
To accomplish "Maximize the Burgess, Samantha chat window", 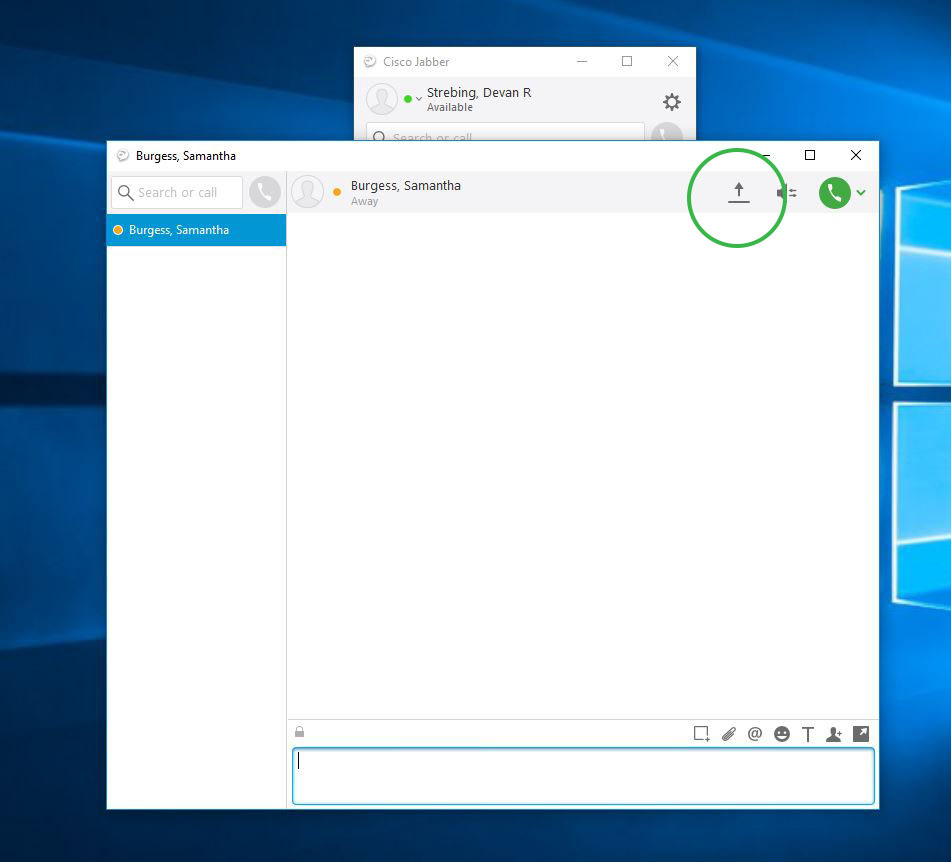I will coord(810,155).
